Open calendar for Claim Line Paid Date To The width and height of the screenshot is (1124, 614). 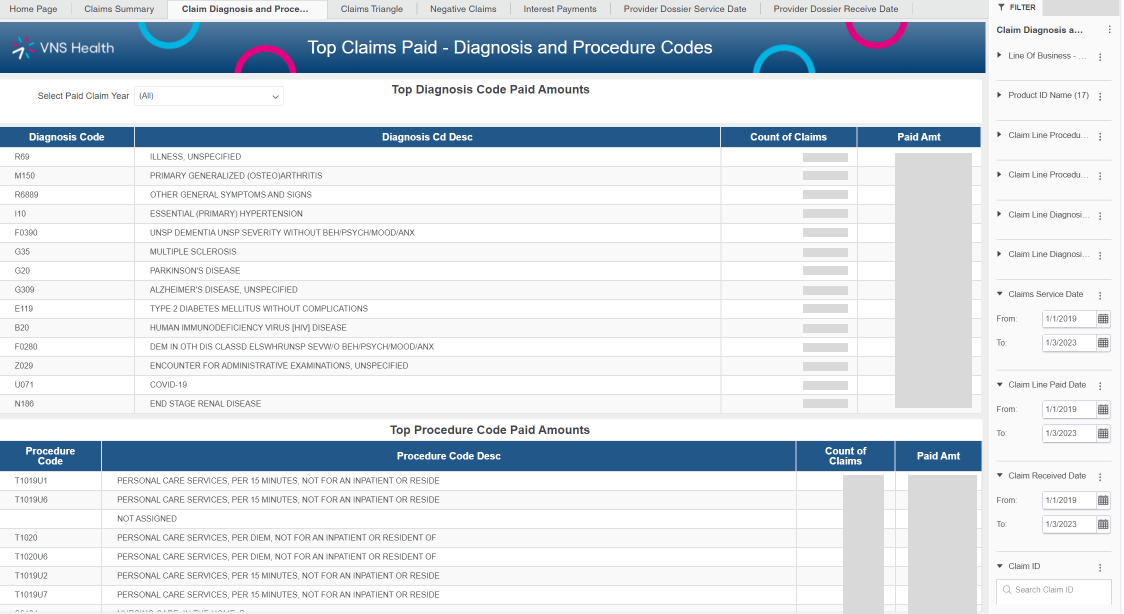[x=1103, y=433]
